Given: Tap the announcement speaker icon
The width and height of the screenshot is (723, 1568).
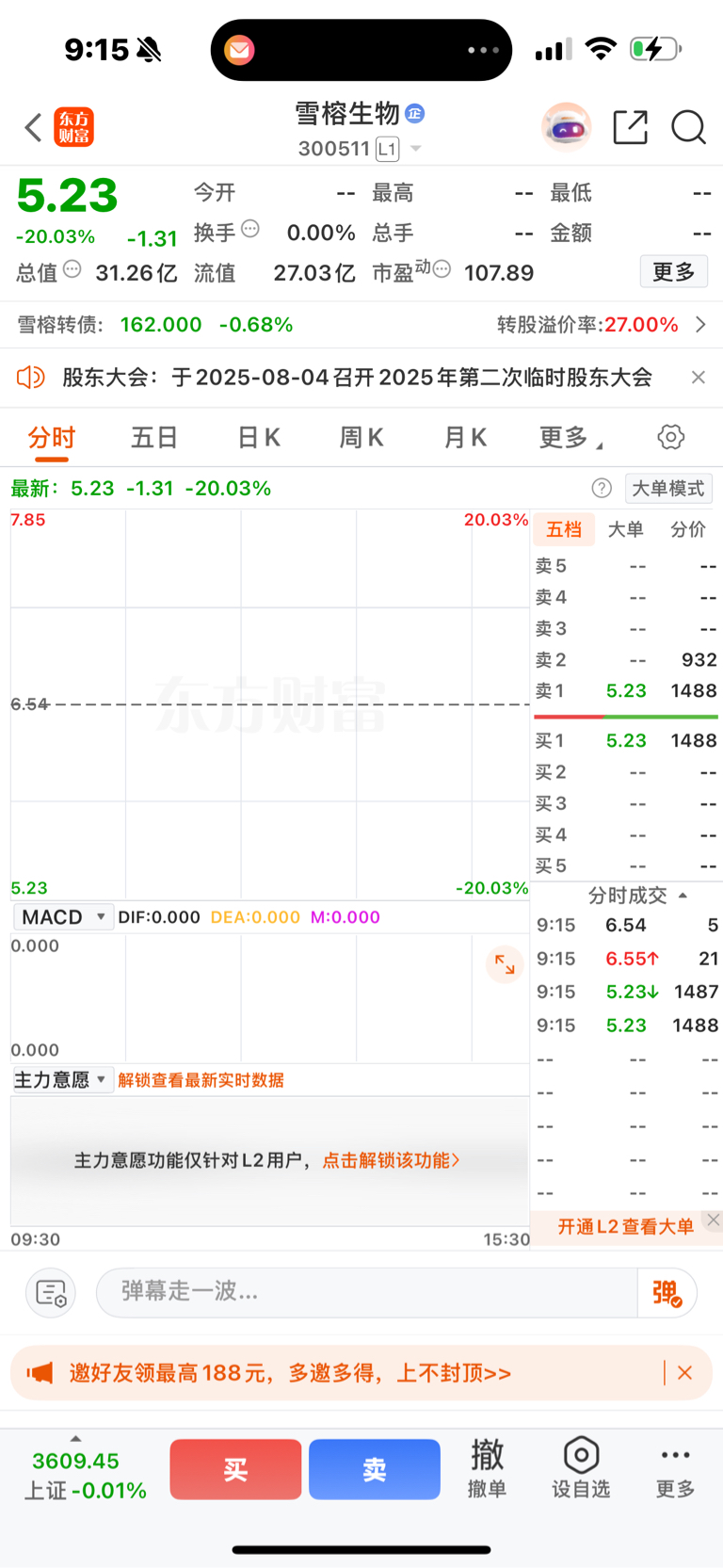Looking at the screenshot, I should click(30, 378).
